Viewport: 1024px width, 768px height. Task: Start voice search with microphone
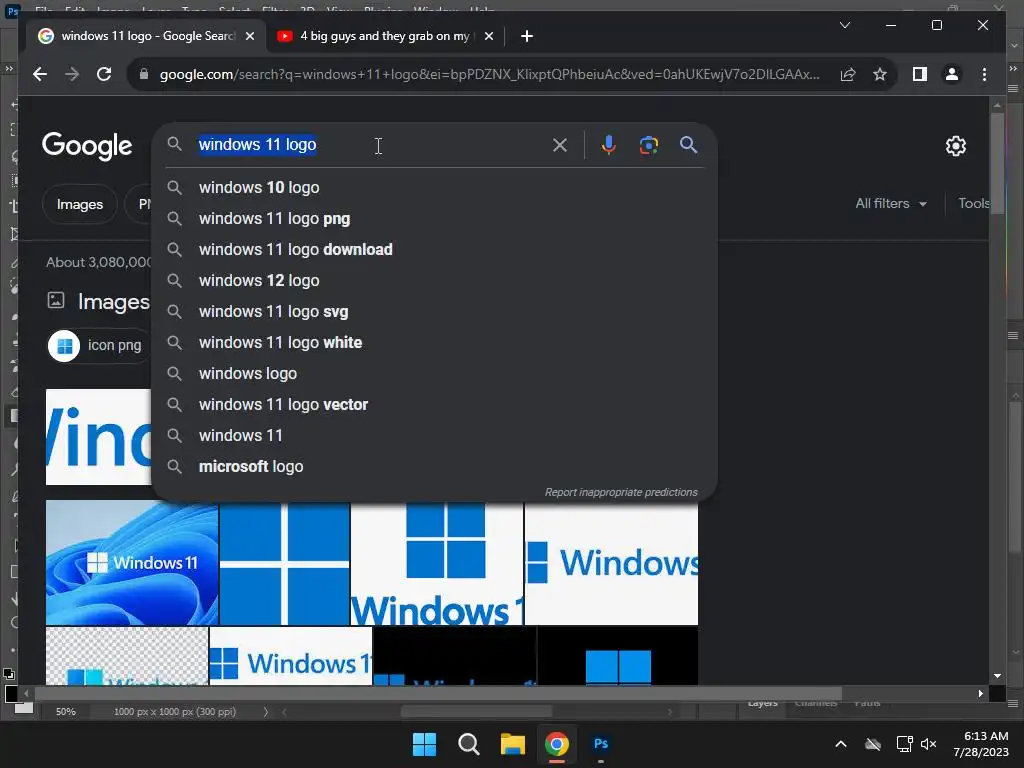tap(609, 145)
